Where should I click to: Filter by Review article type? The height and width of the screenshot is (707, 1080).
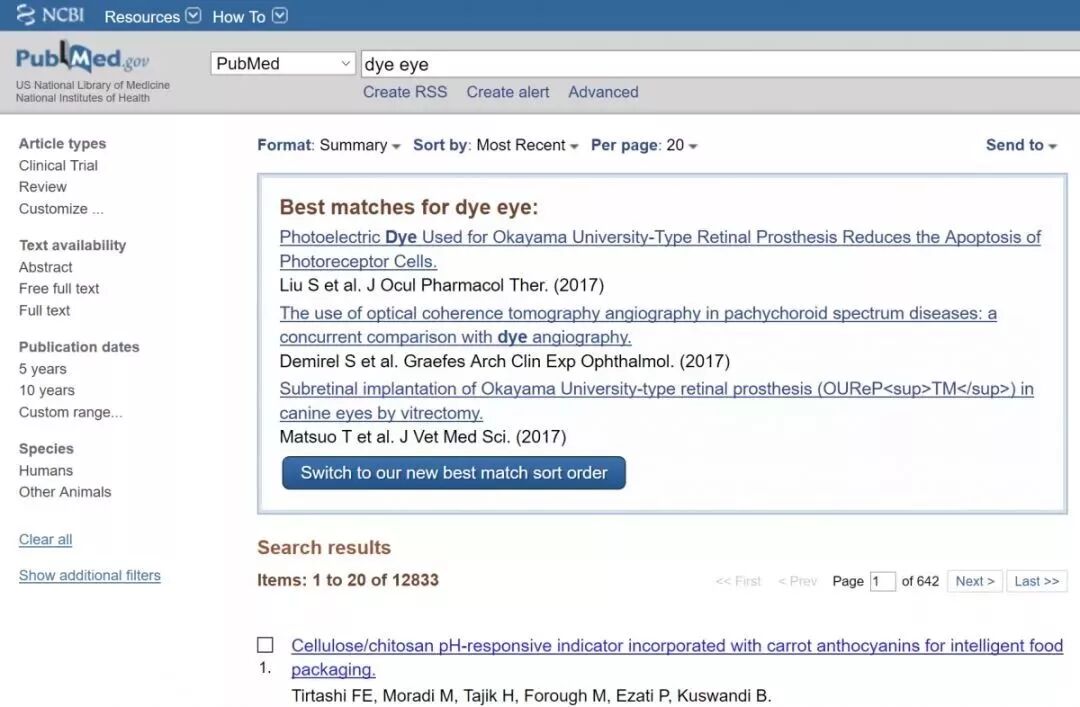43,187
